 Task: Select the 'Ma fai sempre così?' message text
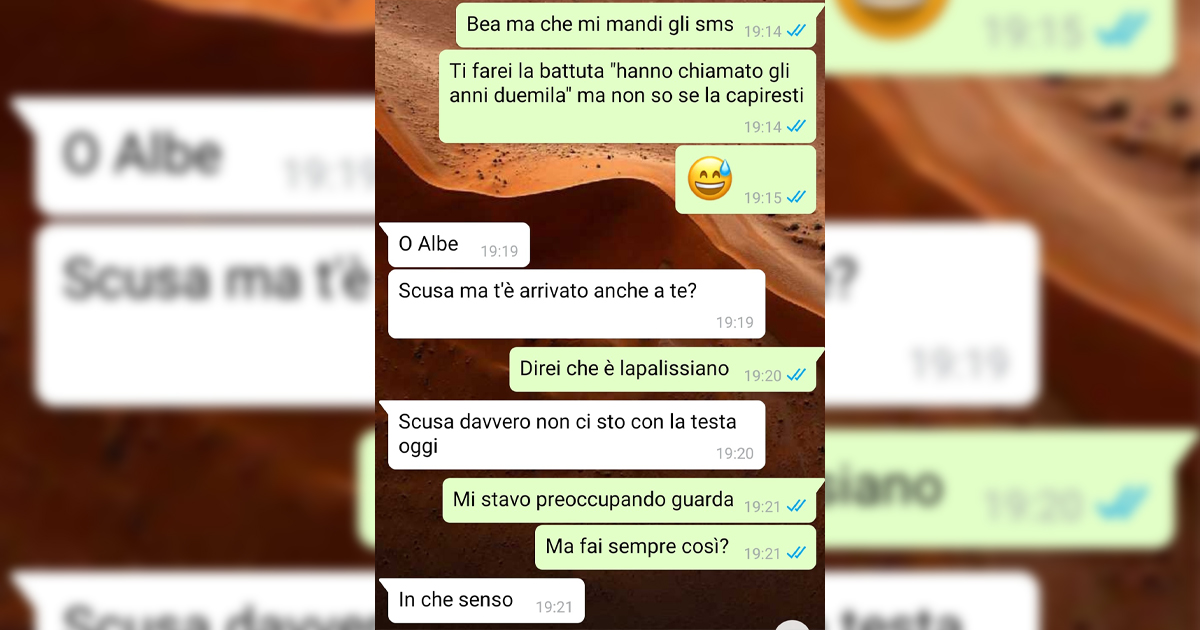pos(637,547)
